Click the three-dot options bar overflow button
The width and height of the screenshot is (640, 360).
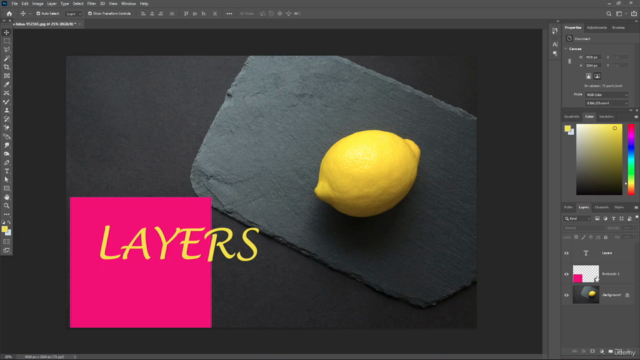[x=229, y=13]
